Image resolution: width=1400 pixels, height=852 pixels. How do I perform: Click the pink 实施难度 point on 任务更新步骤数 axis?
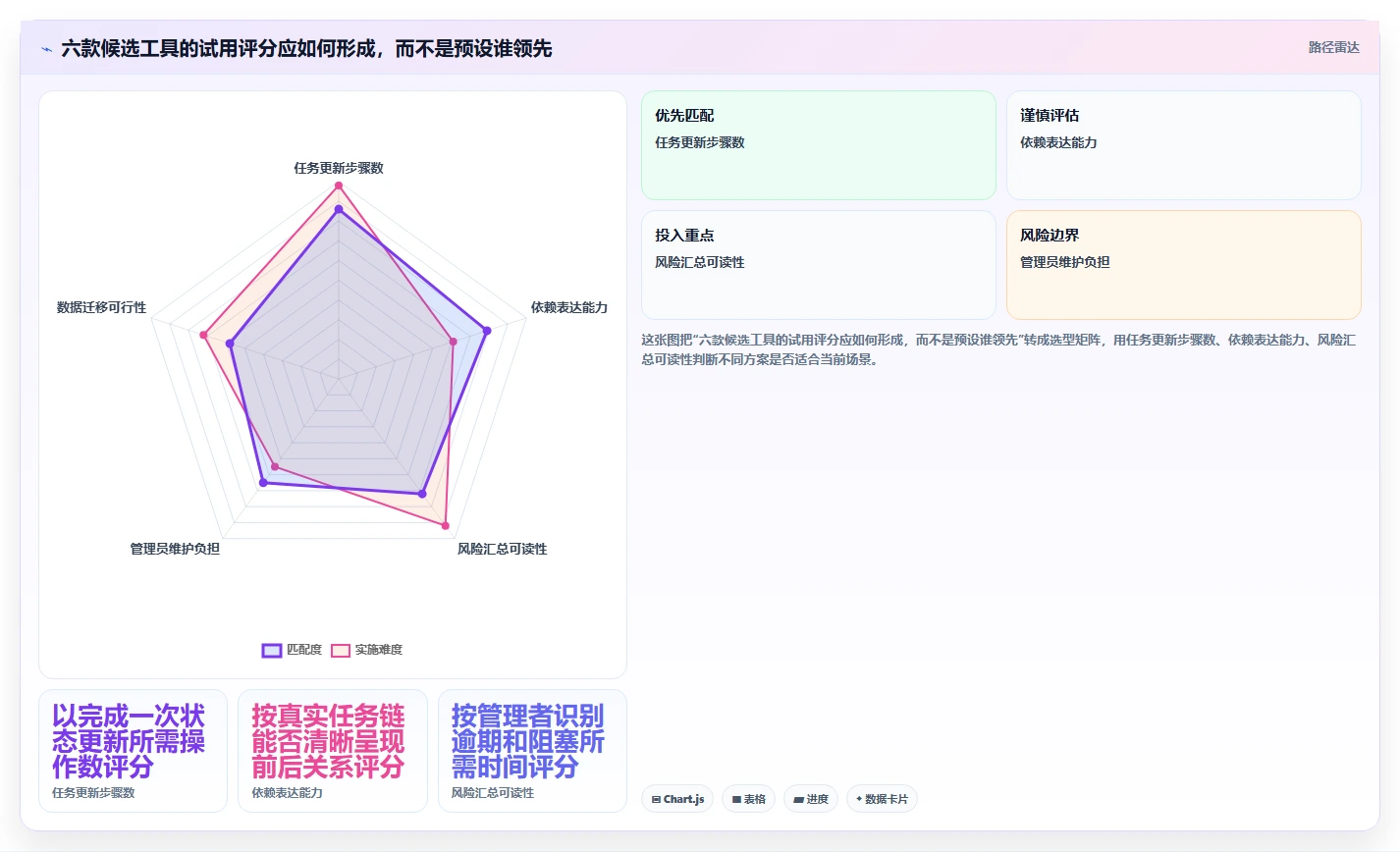click(339, 186)
